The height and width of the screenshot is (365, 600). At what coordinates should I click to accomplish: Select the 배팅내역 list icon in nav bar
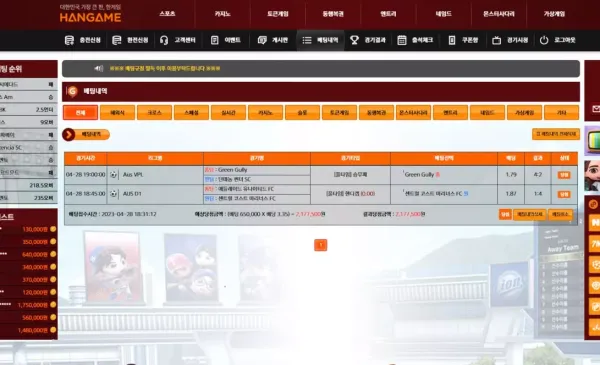307,40
